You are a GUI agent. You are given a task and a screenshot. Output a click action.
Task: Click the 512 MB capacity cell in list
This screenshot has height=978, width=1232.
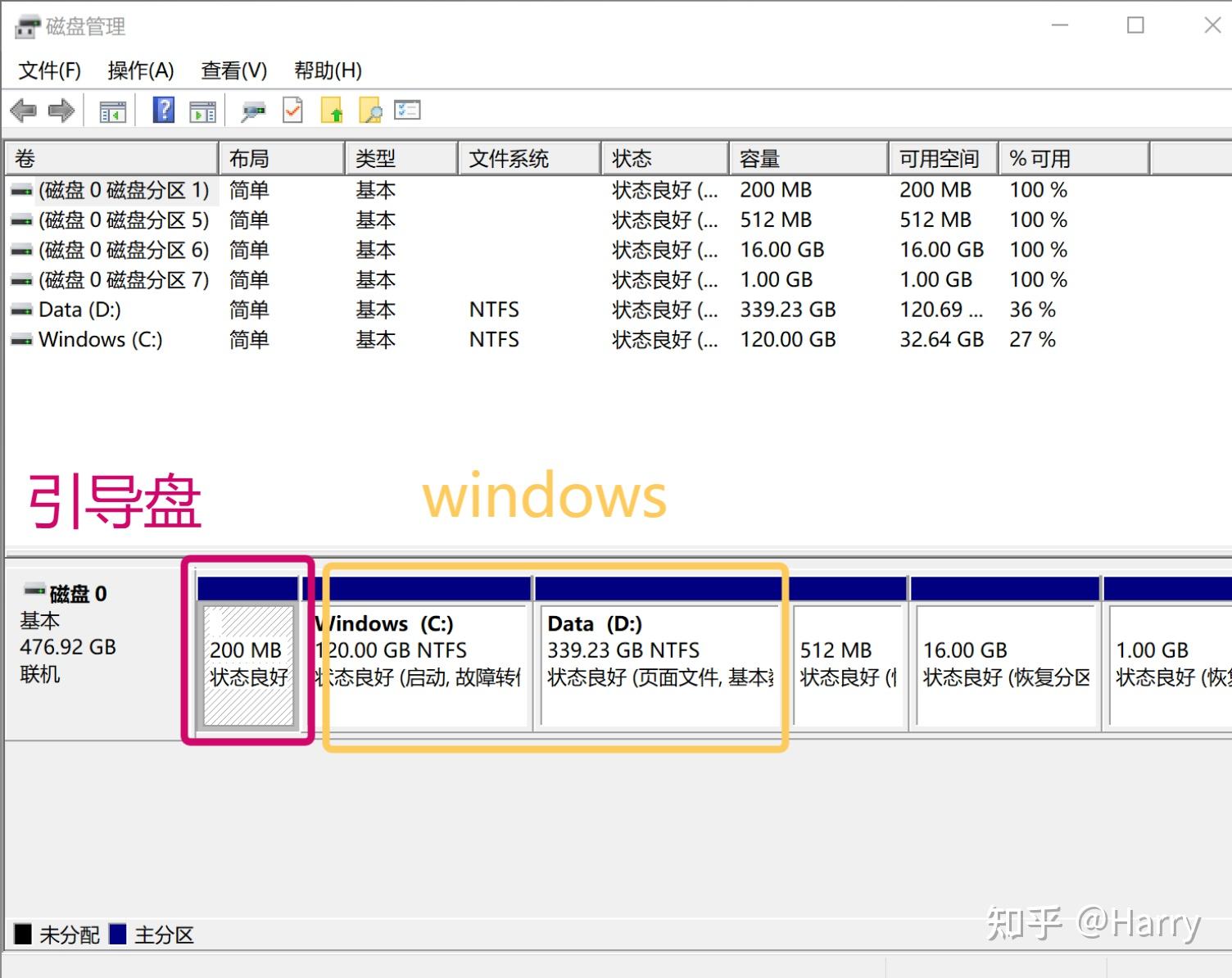click(776, 220)
